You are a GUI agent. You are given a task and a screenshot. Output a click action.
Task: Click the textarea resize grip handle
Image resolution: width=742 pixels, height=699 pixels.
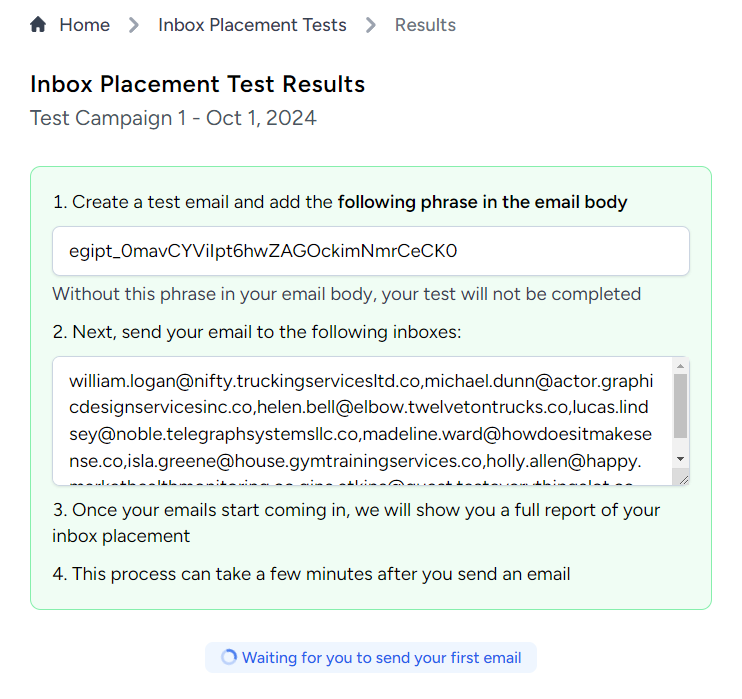pyautogui.click(x=683, y=480)
